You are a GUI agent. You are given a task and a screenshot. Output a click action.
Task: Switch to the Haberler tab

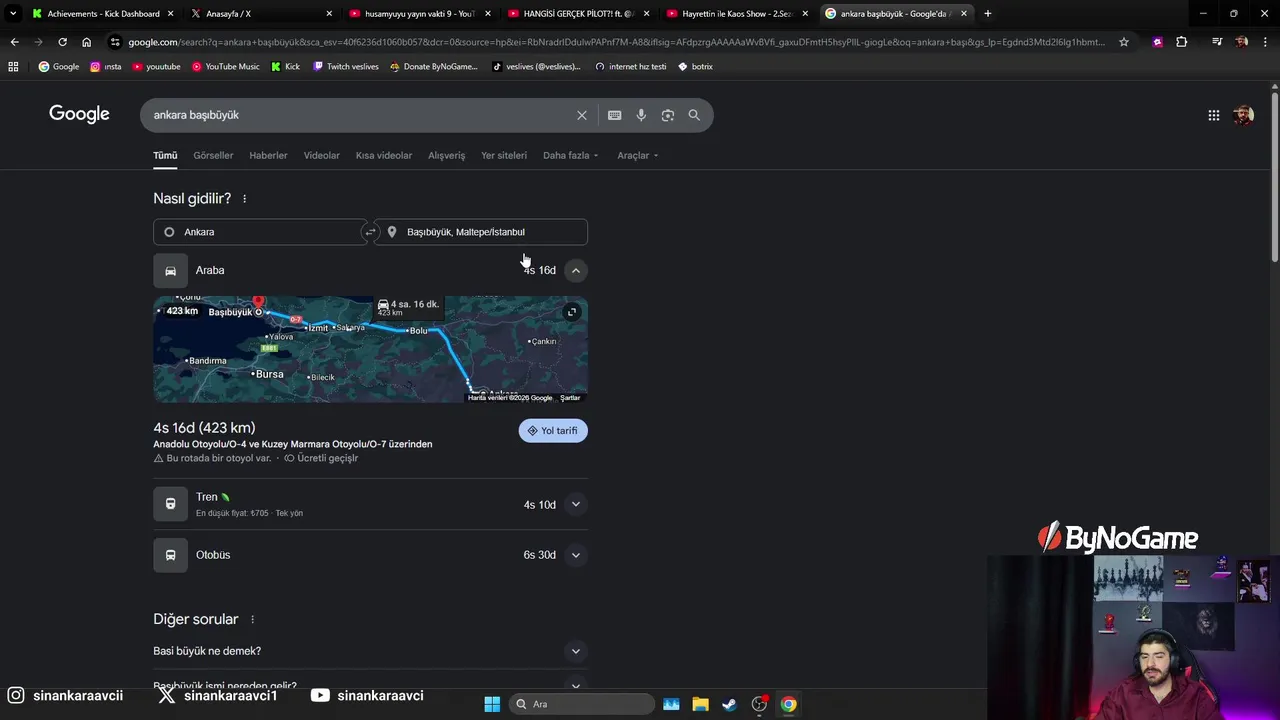268,156
